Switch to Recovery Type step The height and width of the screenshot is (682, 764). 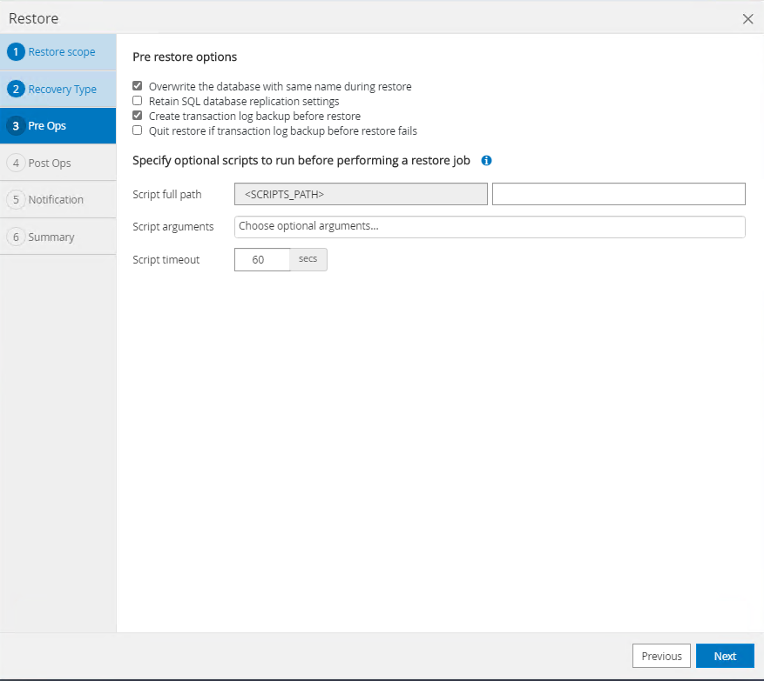coord(62,89)
